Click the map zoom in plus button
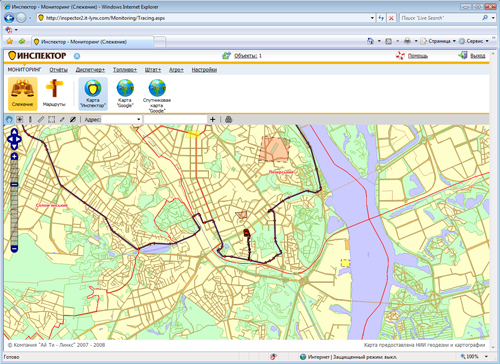The image size is (500, 364). pos(14,156)
